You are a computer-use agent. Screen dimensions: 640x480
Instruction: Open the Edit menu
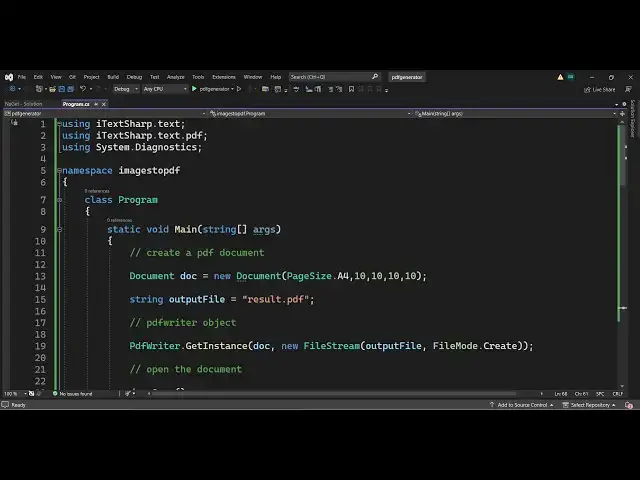(x=38, y=77)
